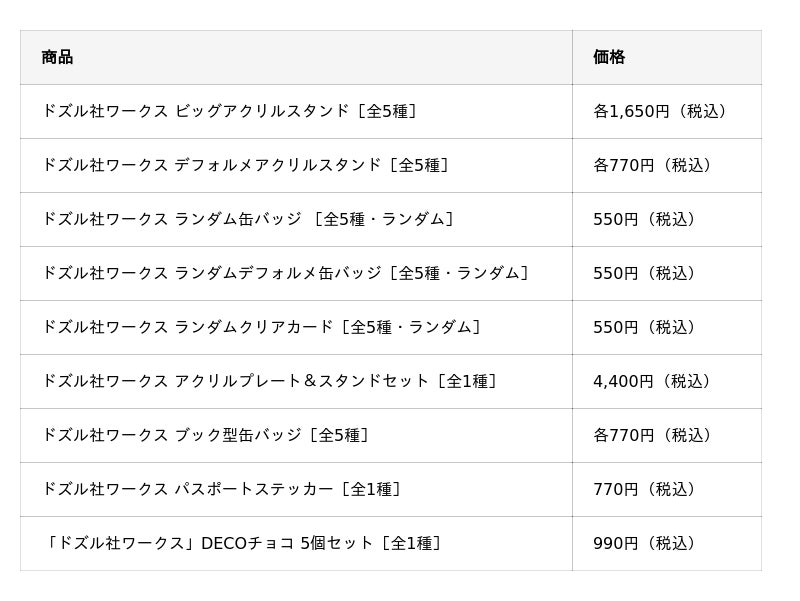Viewport: 800px width, 601px height.
Task: Select the ランダムデフォルメ缶バッジ product name cell
Action: point(285,273)
